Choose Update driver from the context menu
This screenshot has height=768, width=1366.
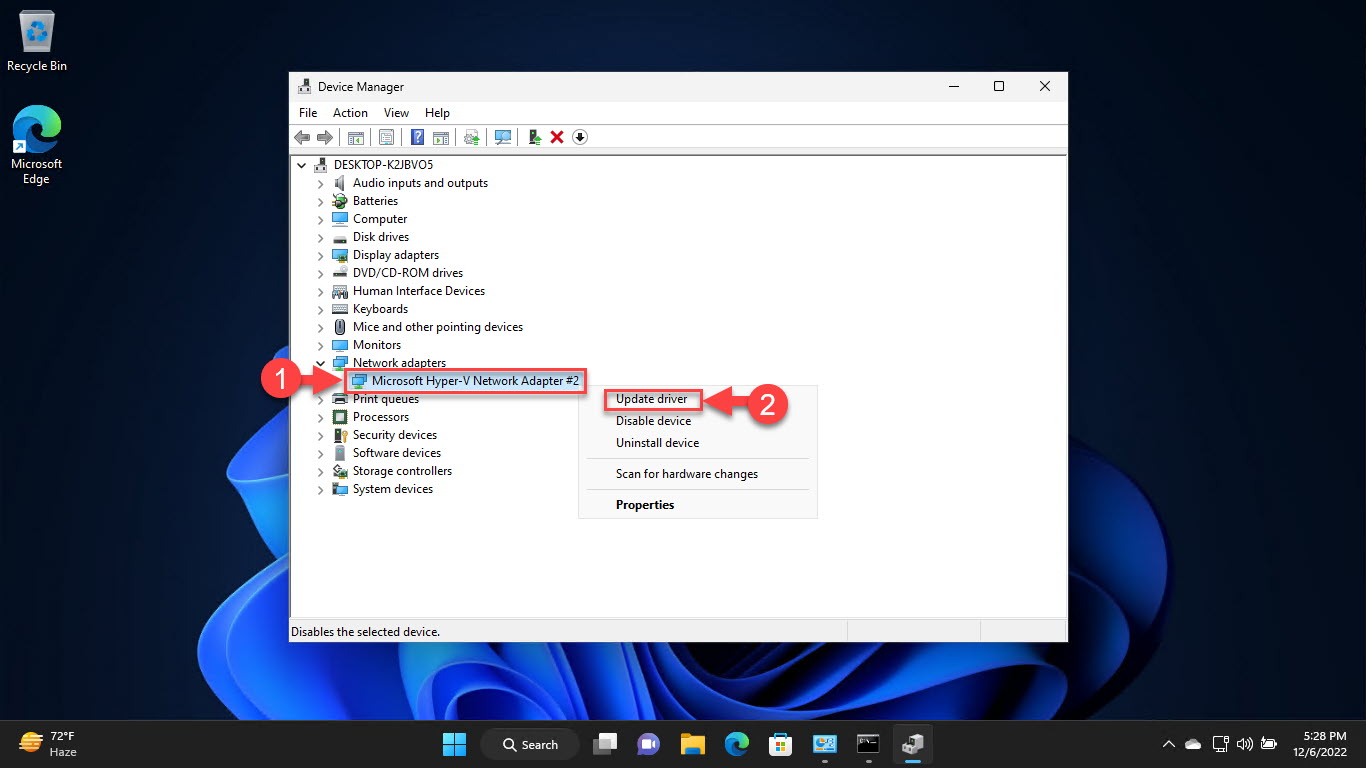tap(652, 399)
